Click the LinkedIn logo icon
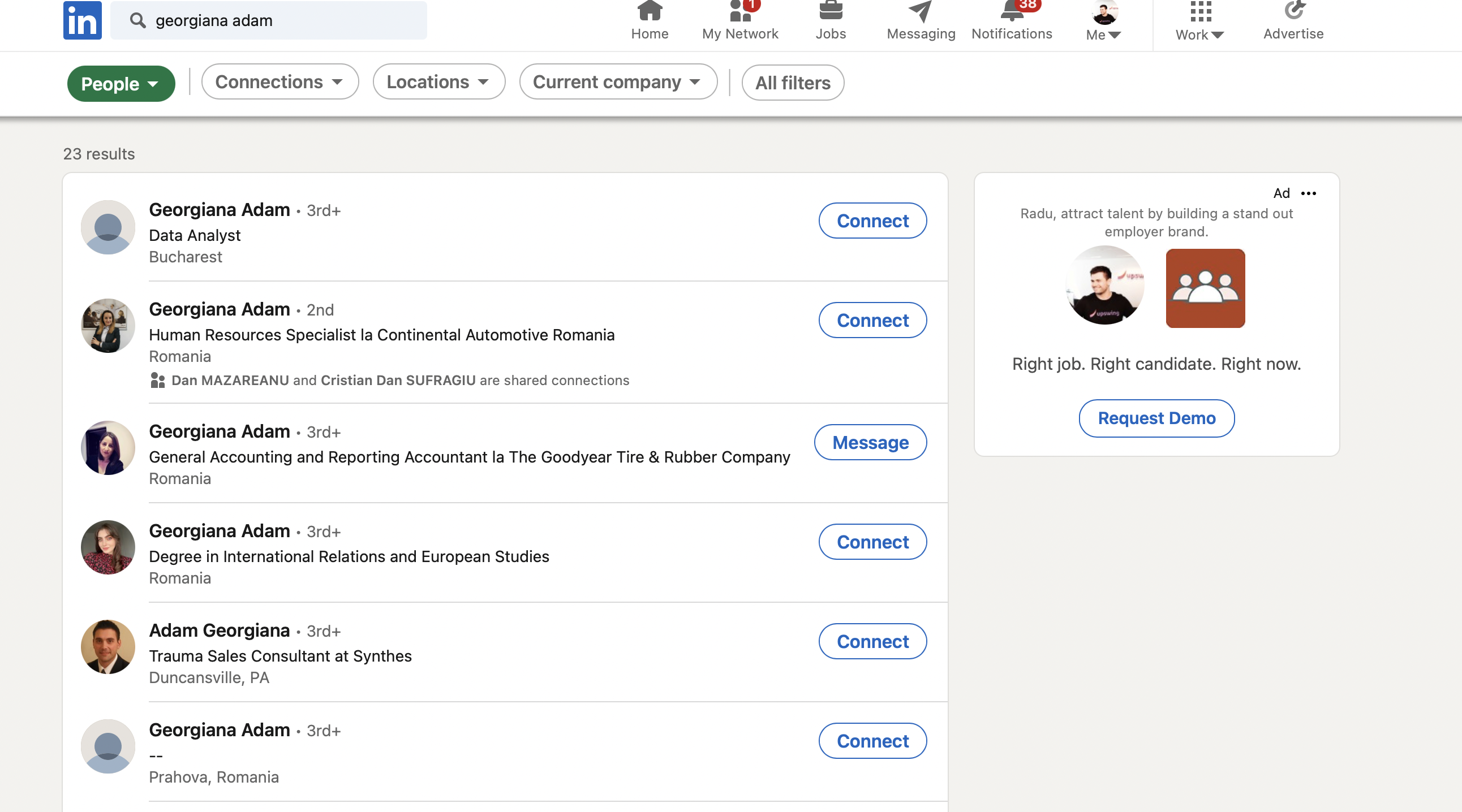Viewport: 1462px width, 812px height. pyautogui.click(x=82, y=20)
